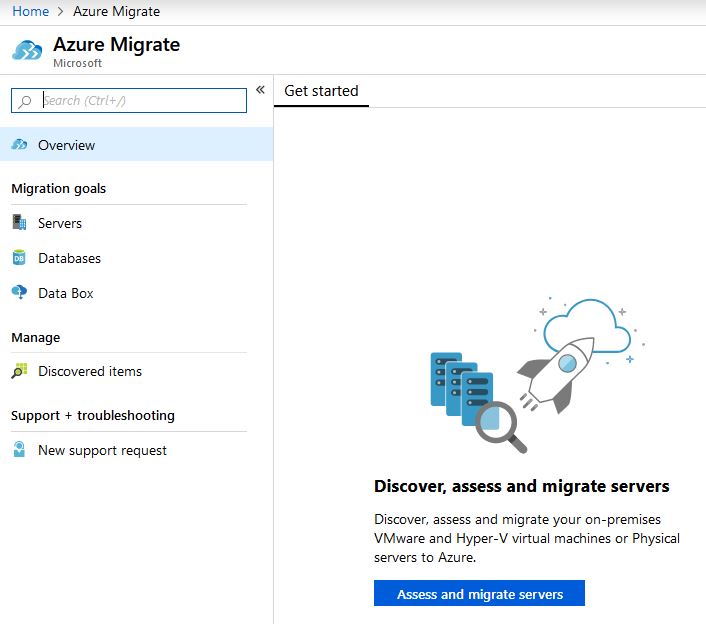The image size is (706, 624).
Task: Collapse the sidebar with double chevron
Action: point(260,90)
